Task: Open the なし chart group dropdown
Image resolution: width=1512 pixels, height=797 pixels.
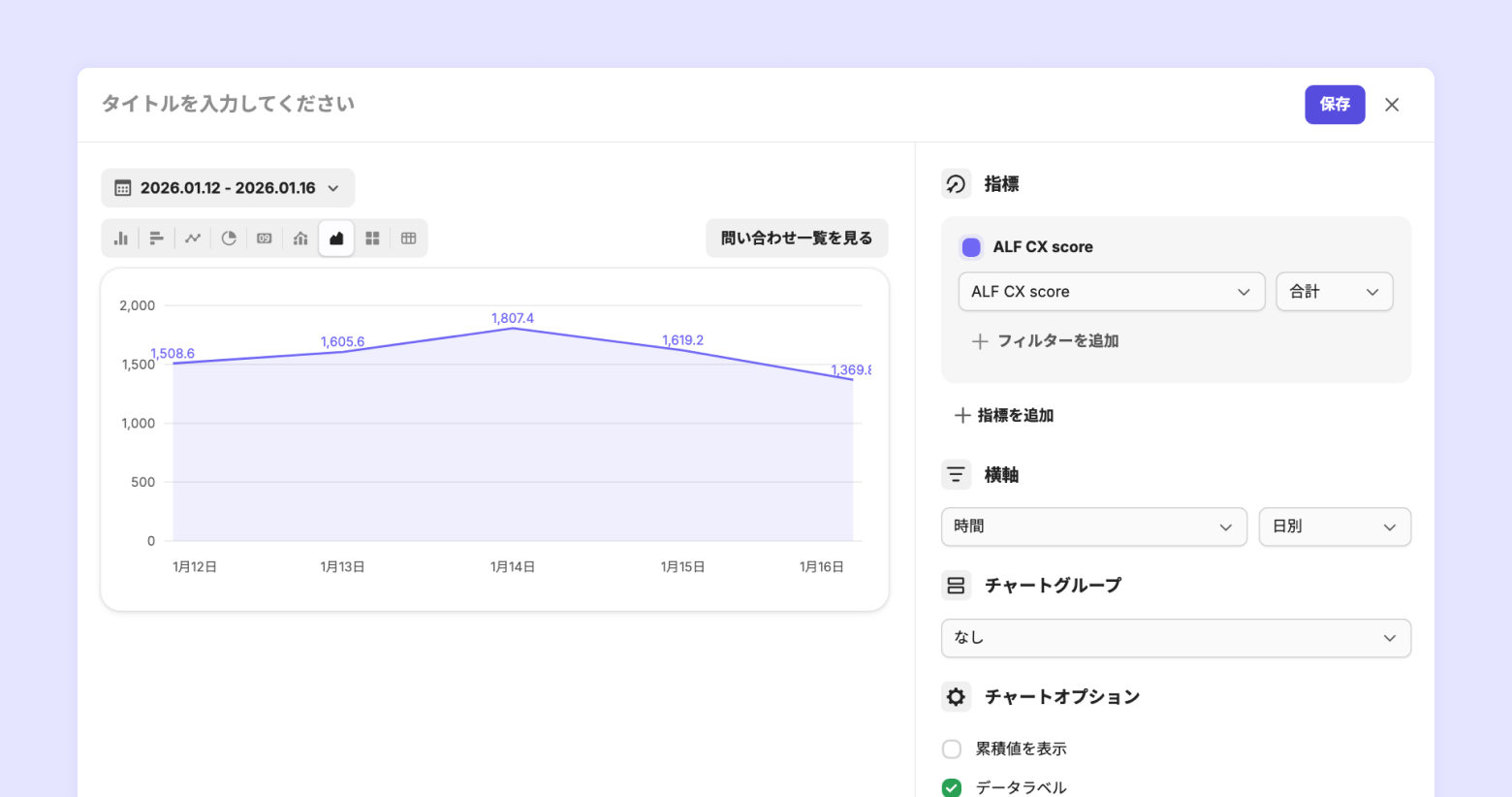Action: [1176, 638]
